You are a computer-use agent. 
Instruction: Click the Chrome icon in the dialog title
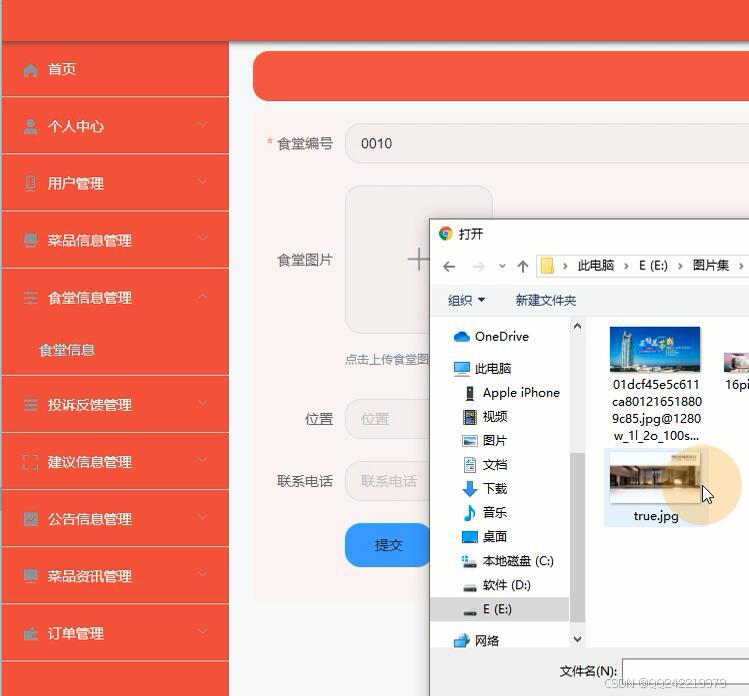[446, 234]
